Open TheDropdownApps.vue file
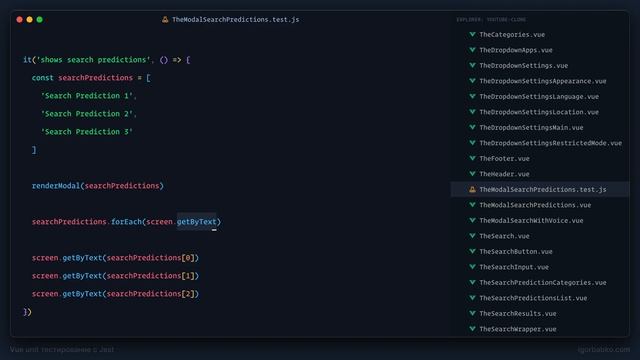 [516, 50]
